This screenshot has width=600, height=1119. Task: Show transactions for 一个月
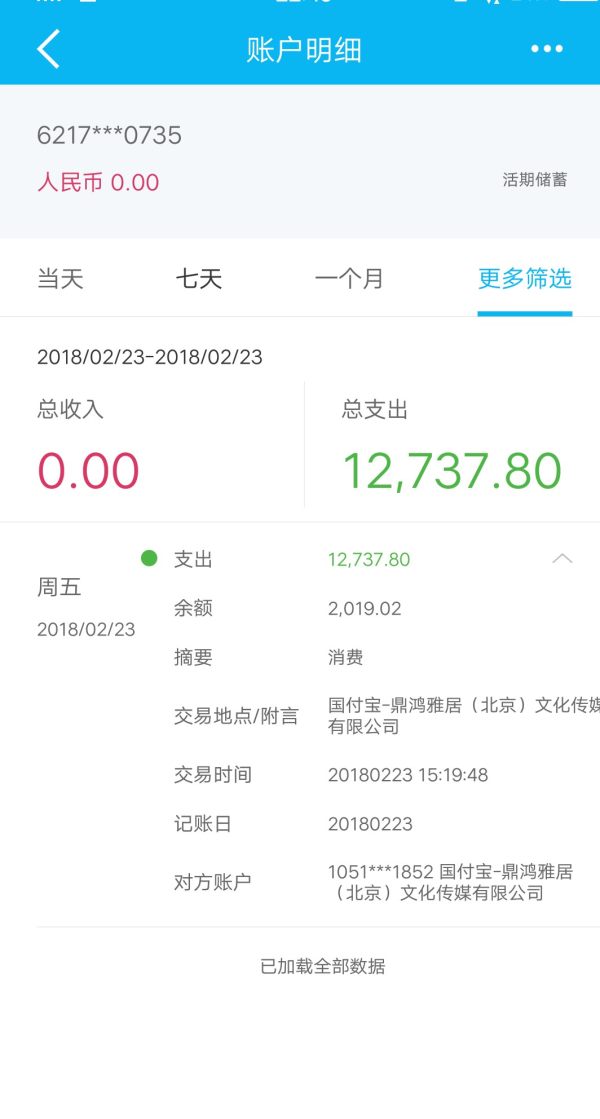[x=349, y=278]
